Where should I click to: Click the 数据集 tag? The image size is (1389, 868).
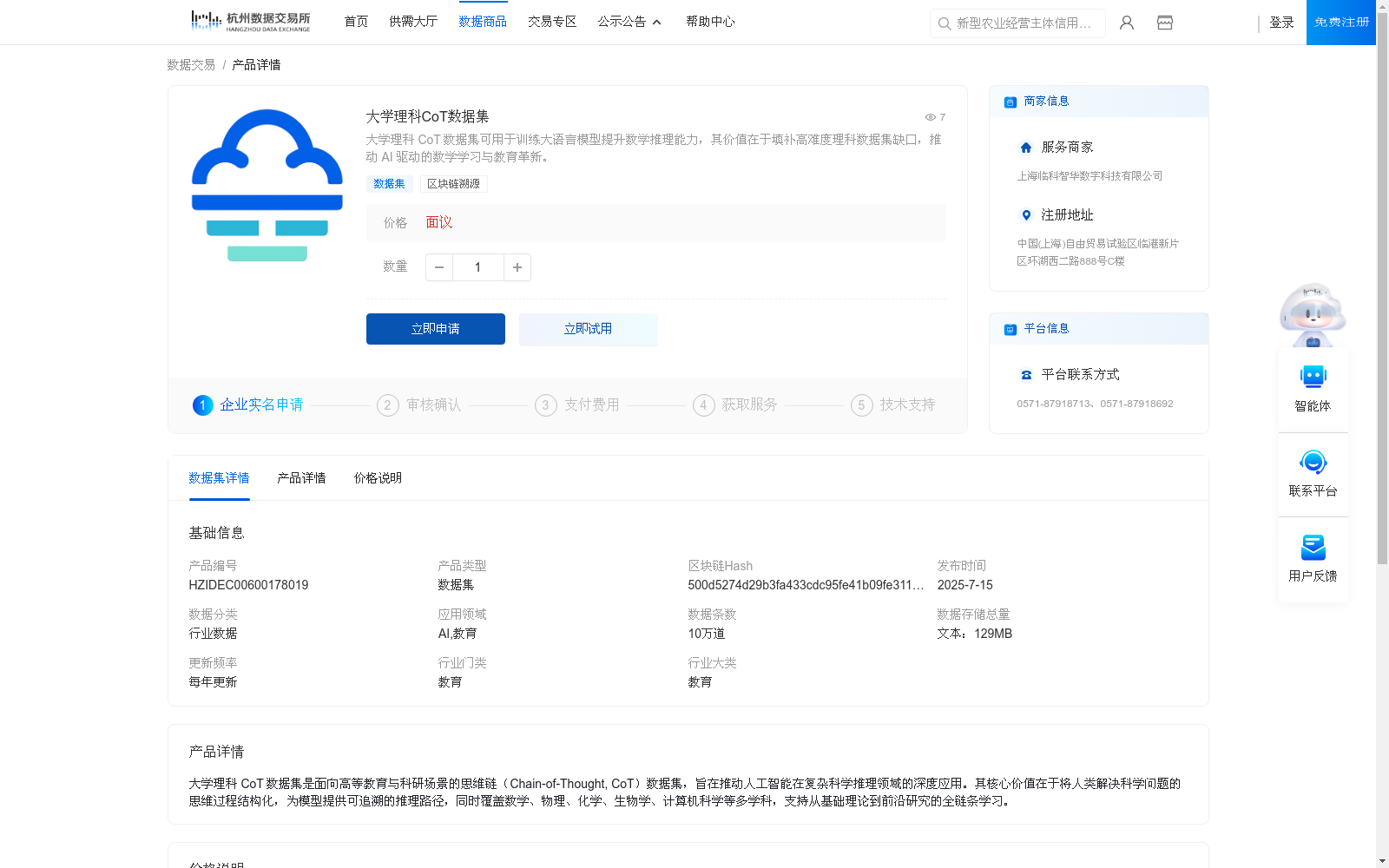[389, 184]
